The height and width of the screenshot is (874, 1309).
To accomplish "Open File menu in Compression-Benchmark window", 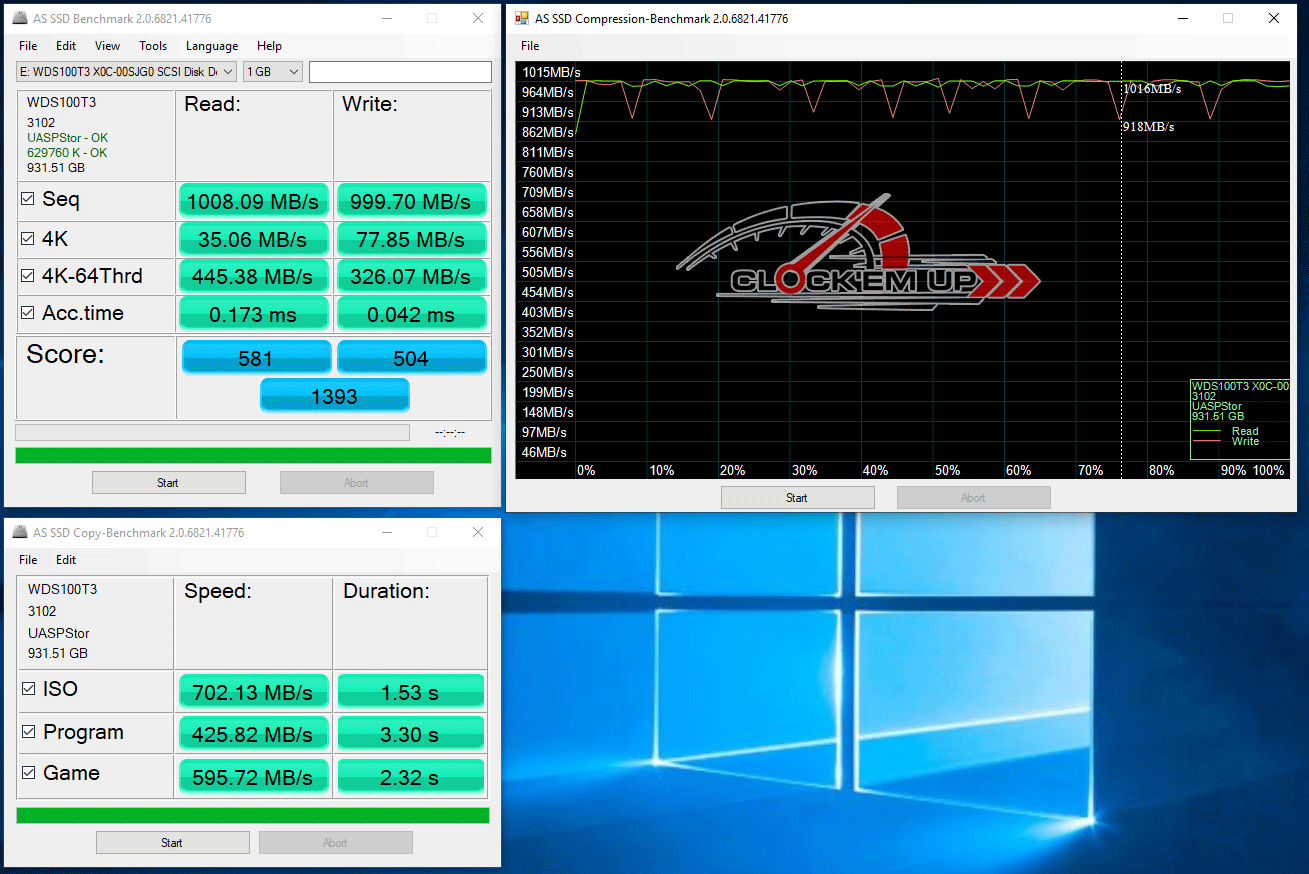I will (530, 46).
